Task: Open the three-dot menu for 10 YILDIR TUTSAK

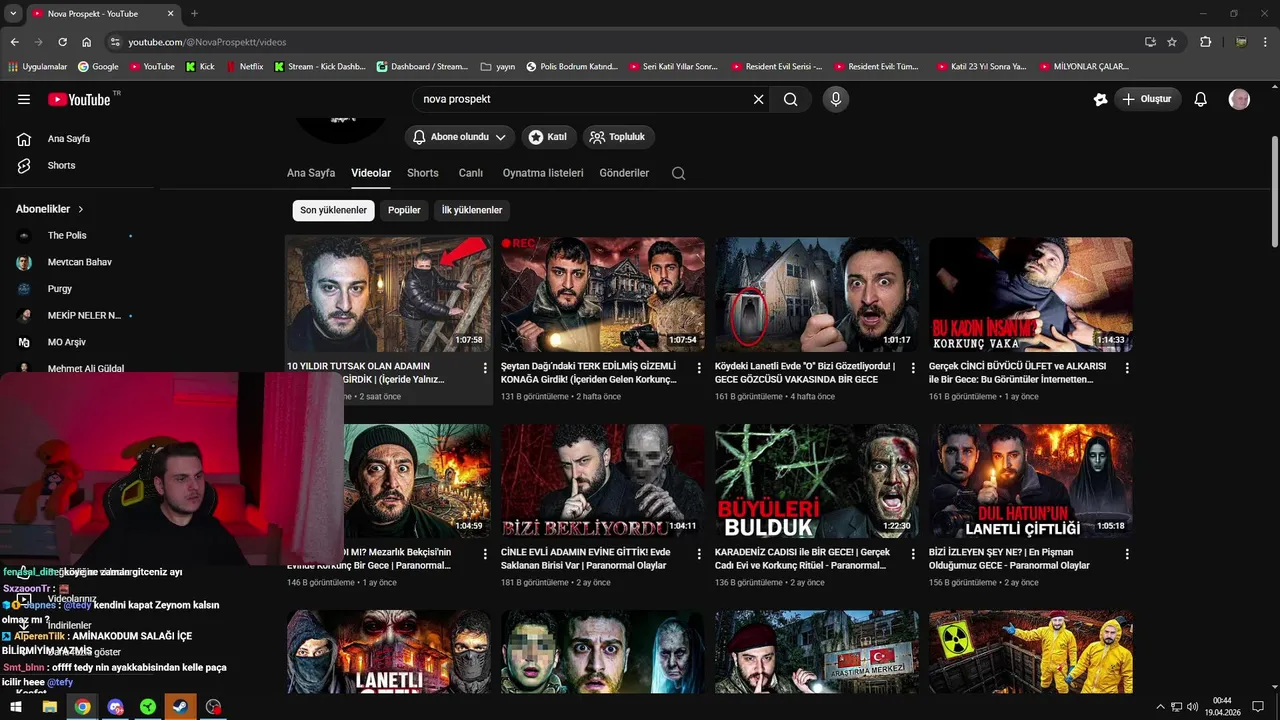Action: [485, 368]
